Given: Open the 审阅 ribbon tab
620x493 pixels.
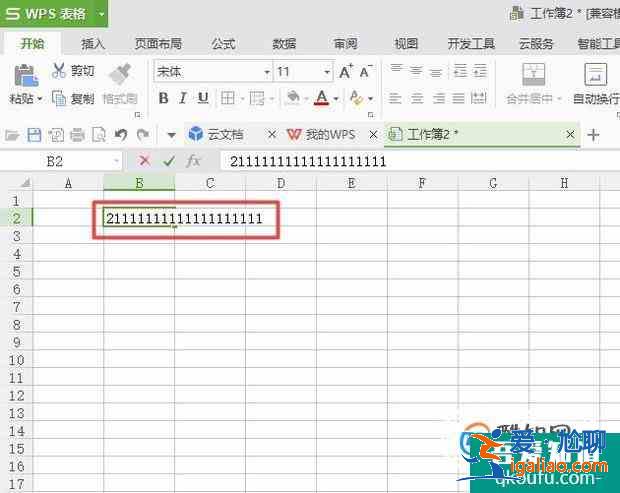Looking at the screenshot, I should pos(346,43).
